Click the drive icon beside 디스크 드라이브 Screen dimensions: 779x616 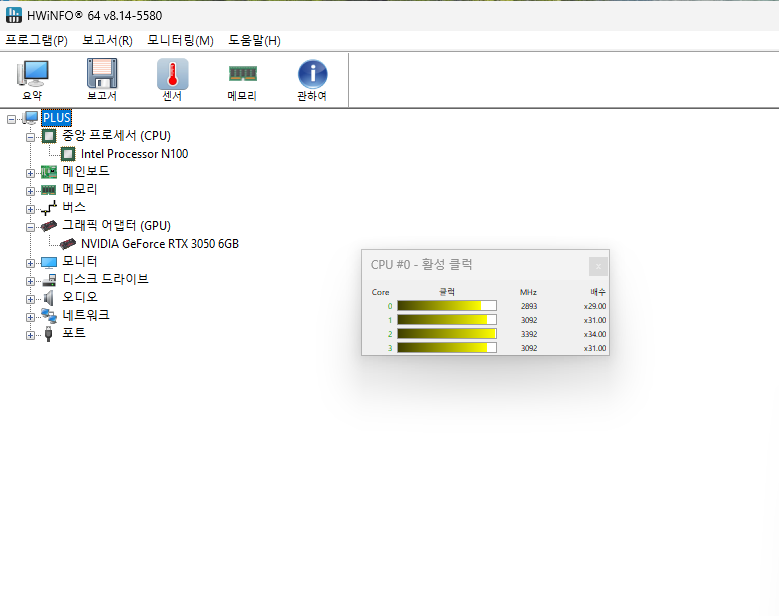click(49, 280)
